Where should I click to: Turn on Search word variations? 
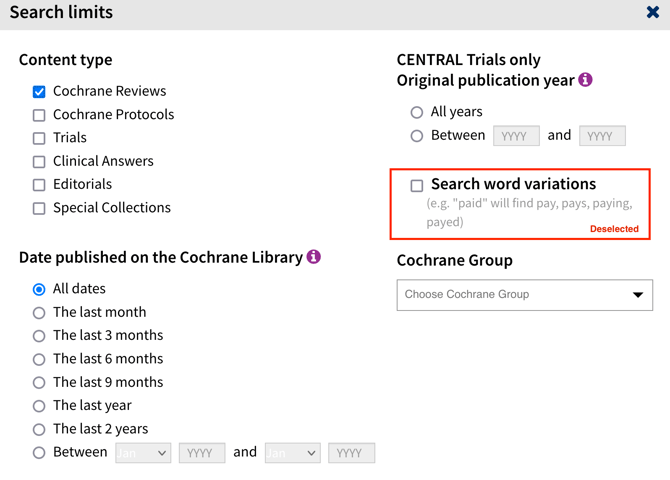(417, 185)
